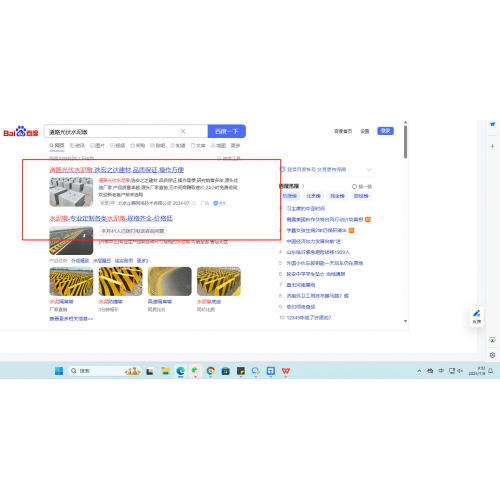The width and height of the screenshot is (500, 500).
Task: Show hidden system tray icons chevron
Action: click(419, 371)
